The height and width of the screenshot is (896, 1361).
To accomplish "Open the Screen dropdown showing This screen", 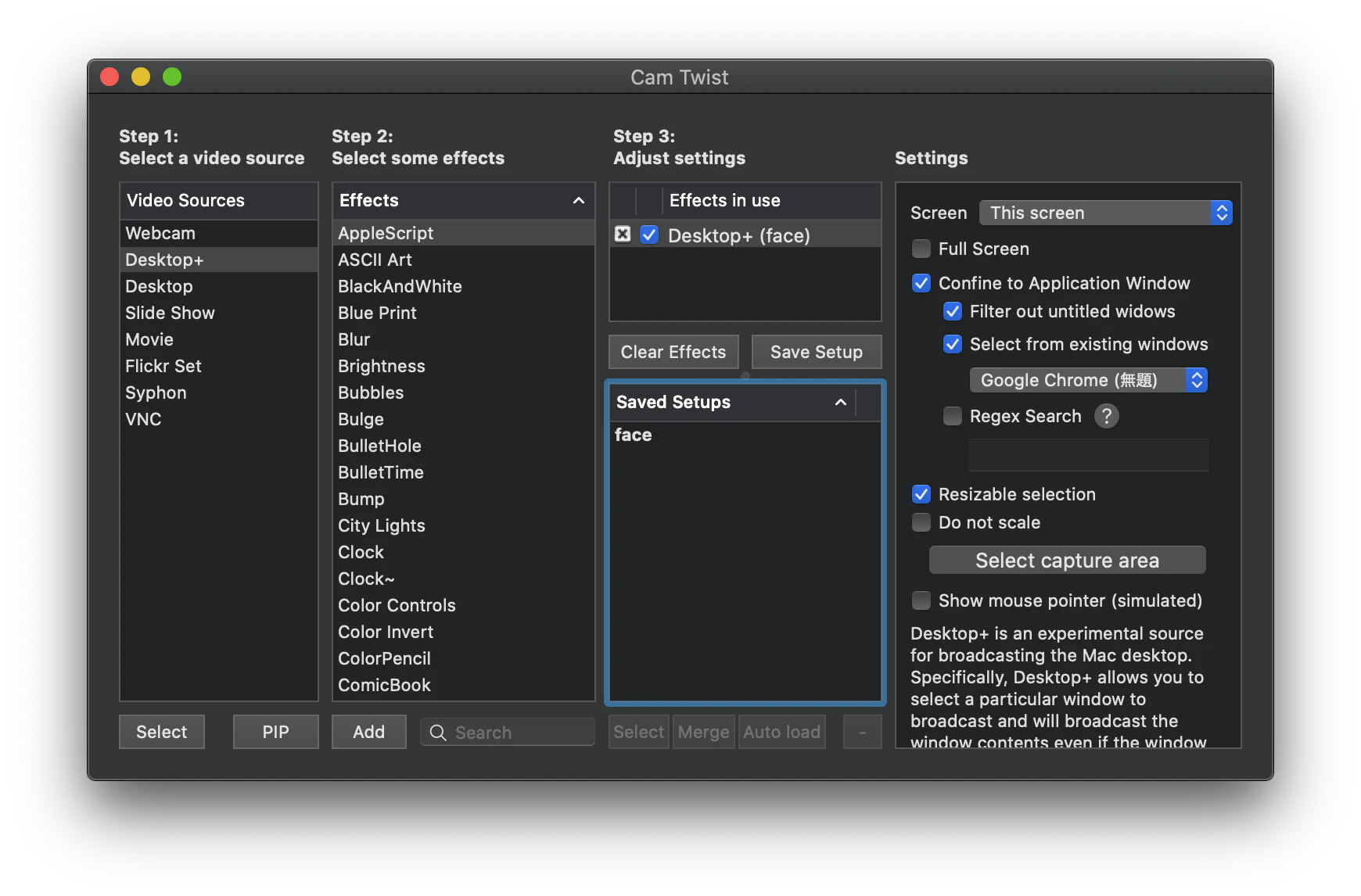I will tap(1105, 213).
